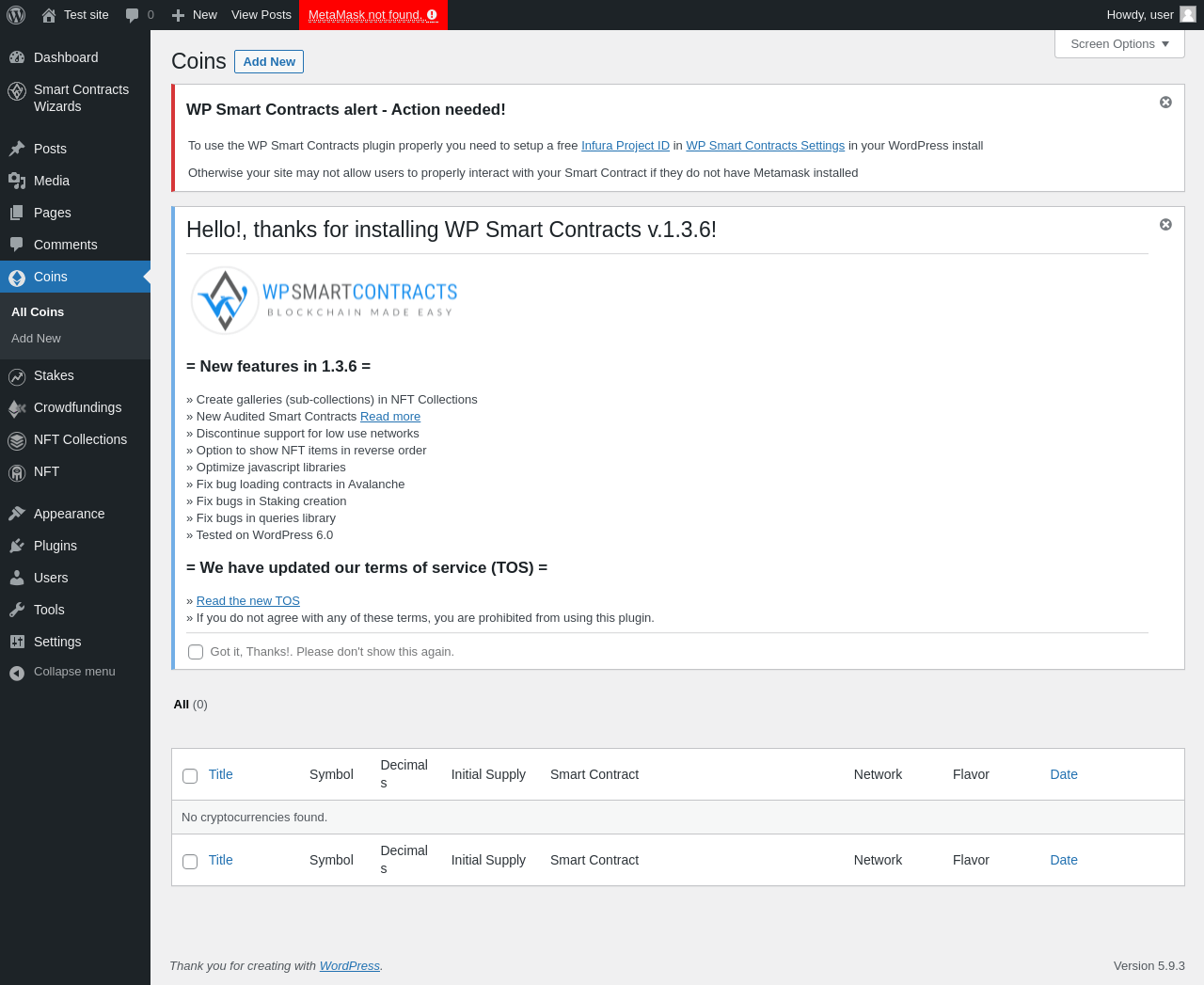Open Settings in sidebar
This screenshot has width=1204, height=985.
[75, 642]
